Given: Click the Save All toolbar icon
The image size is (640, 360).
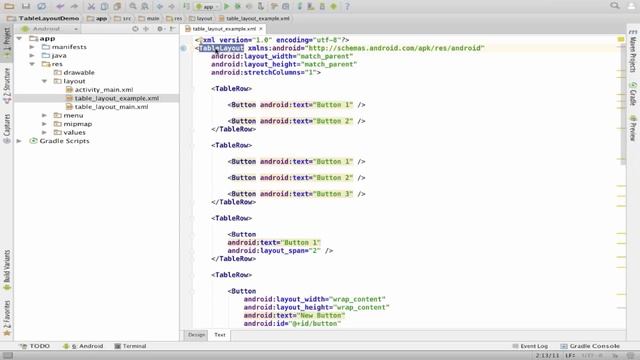Looking at the screenshot, I should [26, 6].
